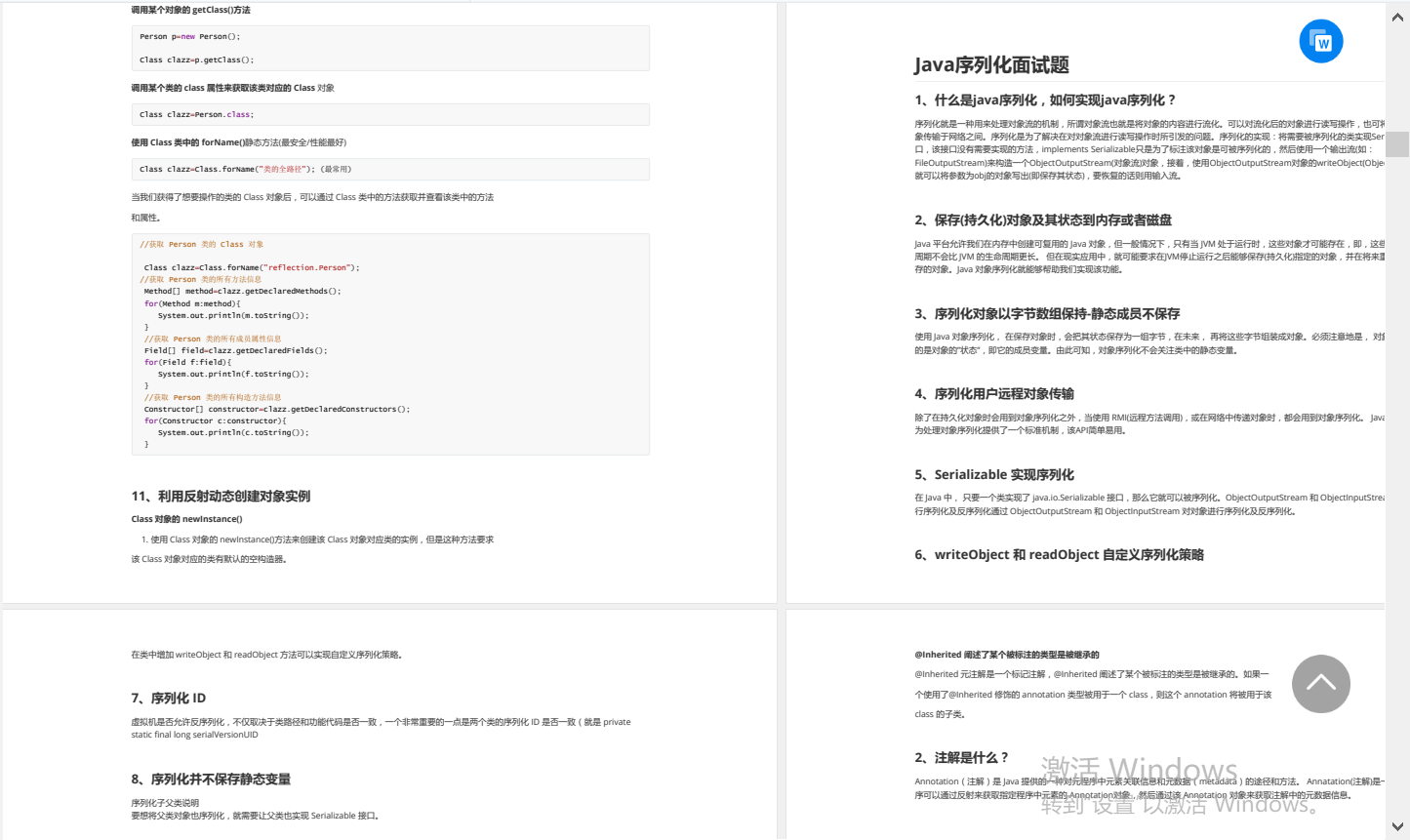Click code line with Class.forName("类的全路径")

tap(245, 169)
